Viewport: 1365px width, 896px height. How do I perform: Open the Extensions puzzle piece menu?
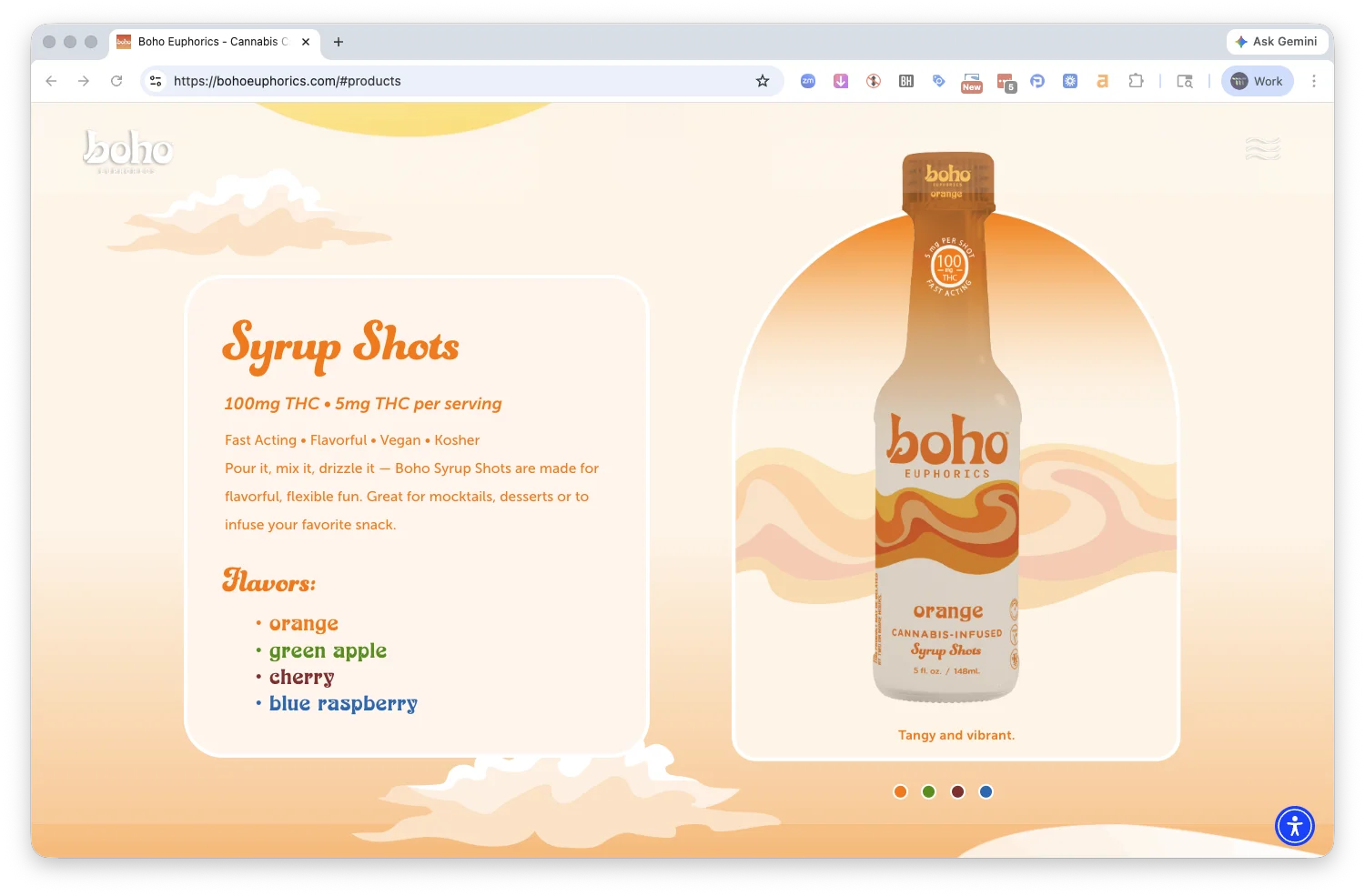coord(1136,81)
